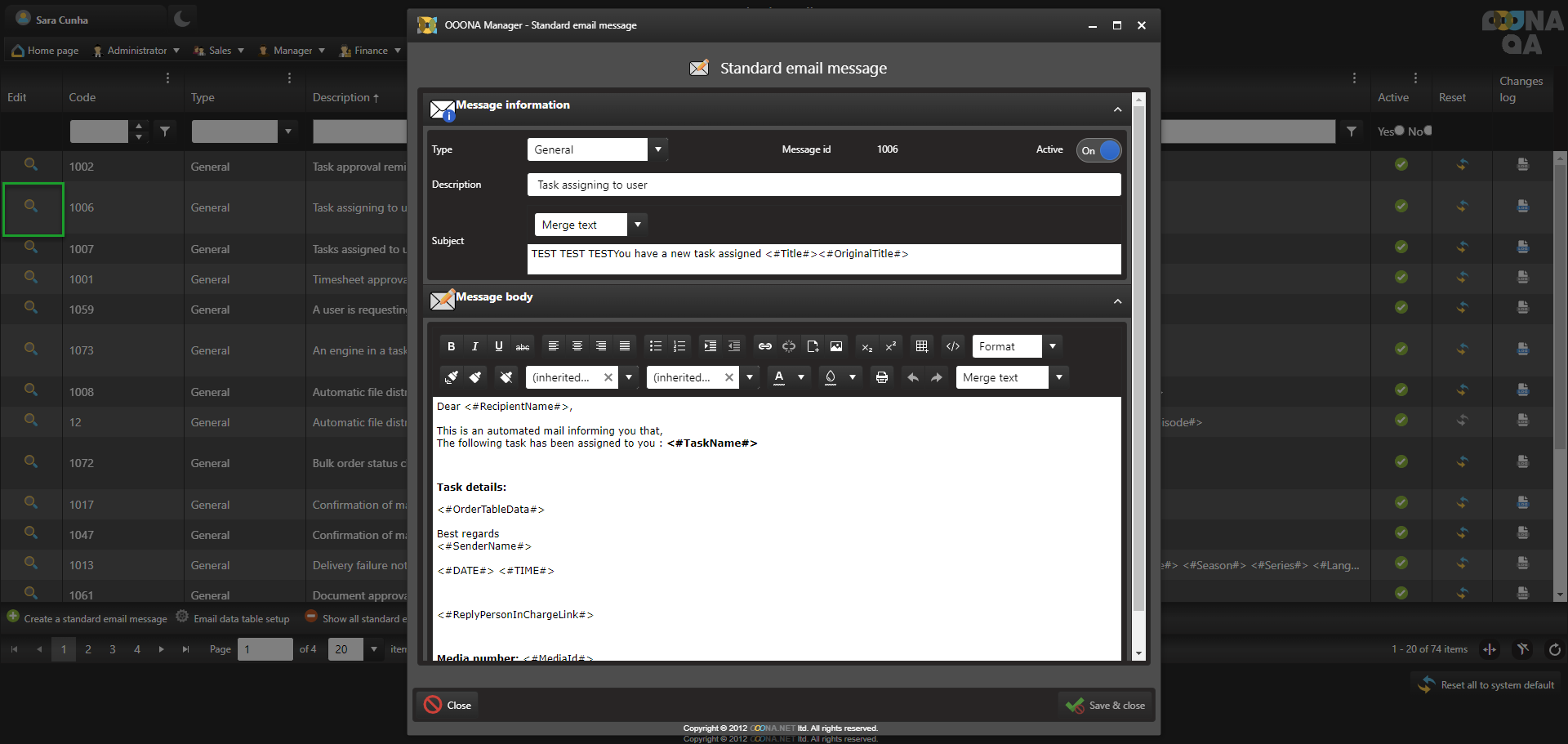
Task: Toggle bold formatting in message body
Action: tap(451, 346)
